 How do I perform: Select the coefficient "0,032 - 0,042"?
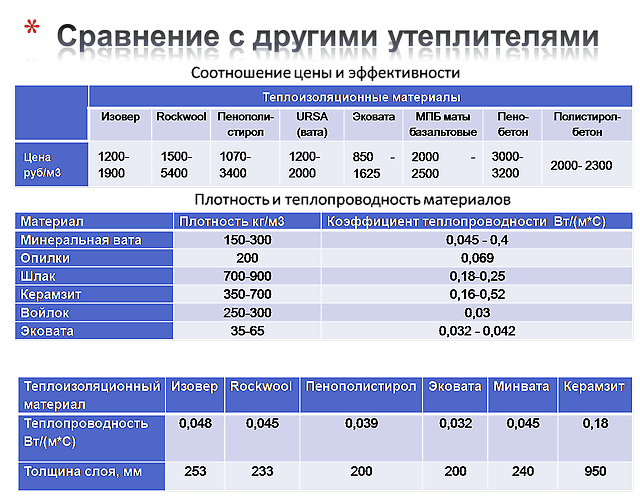point(477,331)
